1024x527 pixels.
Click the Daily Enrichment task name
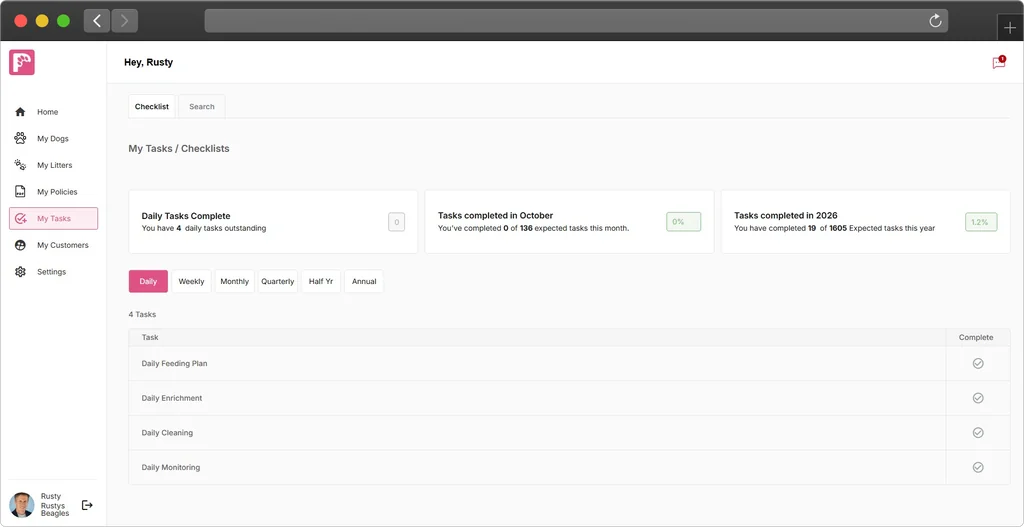172,398
